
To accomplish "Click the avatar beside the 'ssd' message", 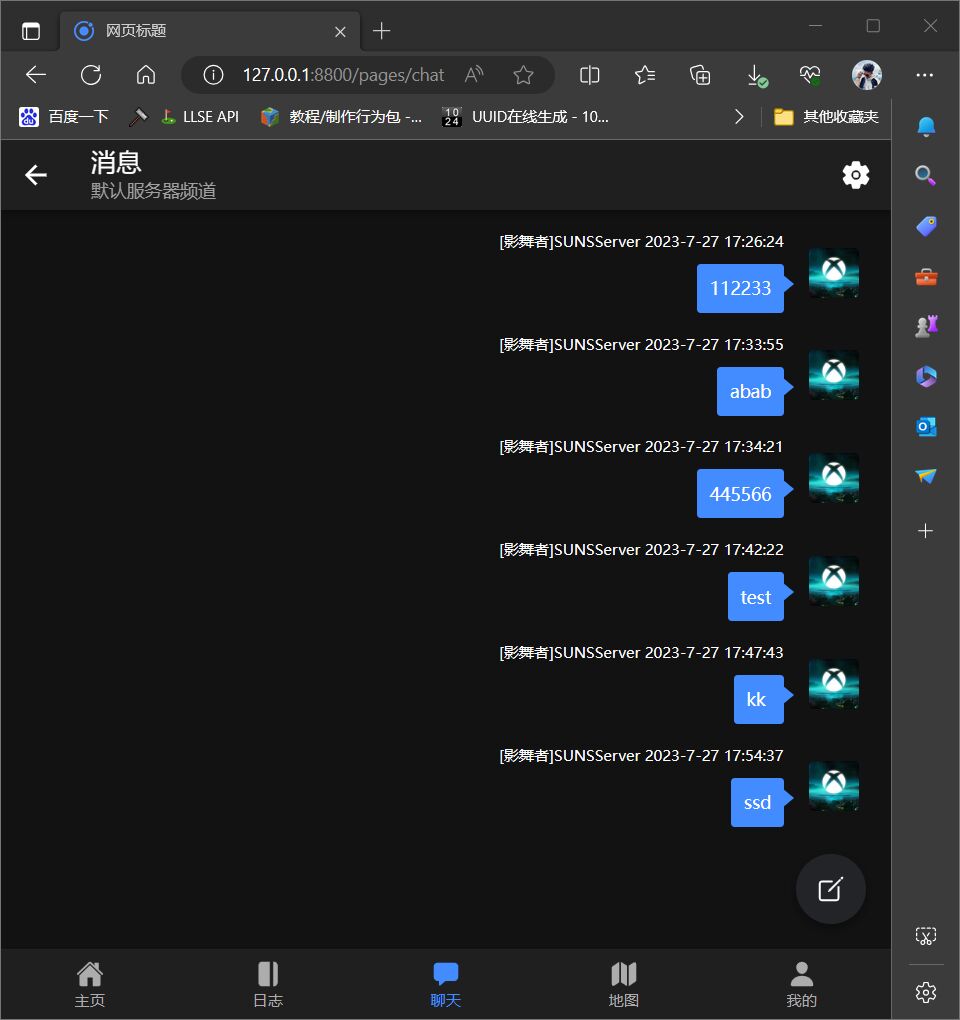I will (x=834, y=786).
